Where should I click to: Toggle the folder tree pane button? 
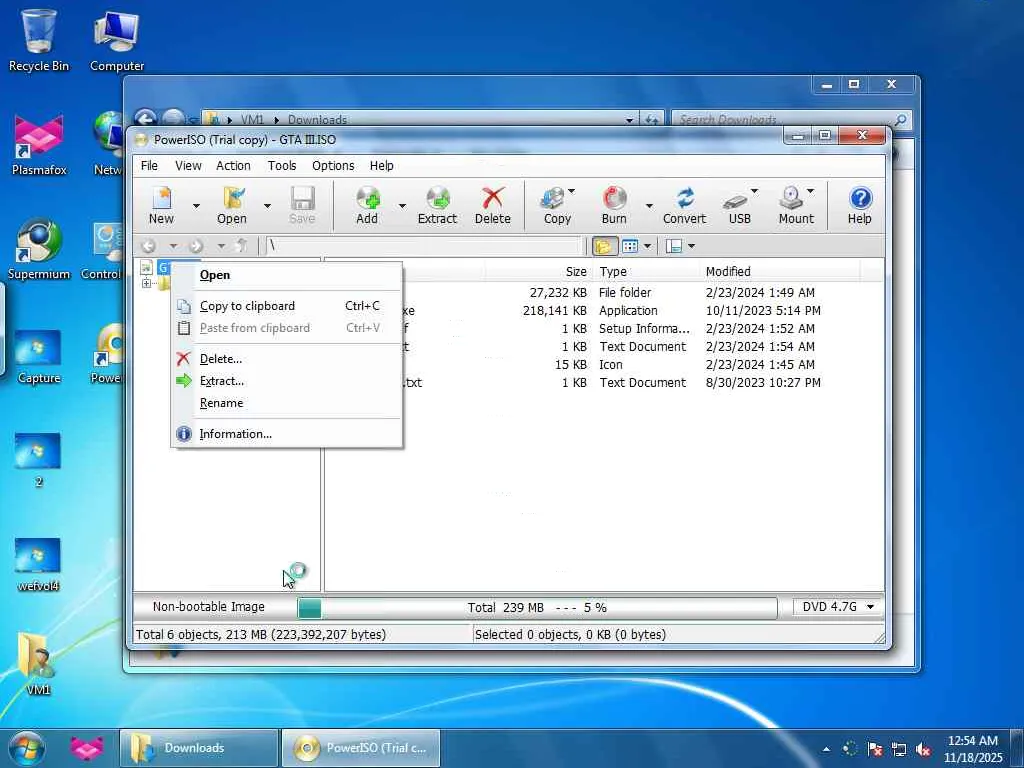[x=603, y=246]
